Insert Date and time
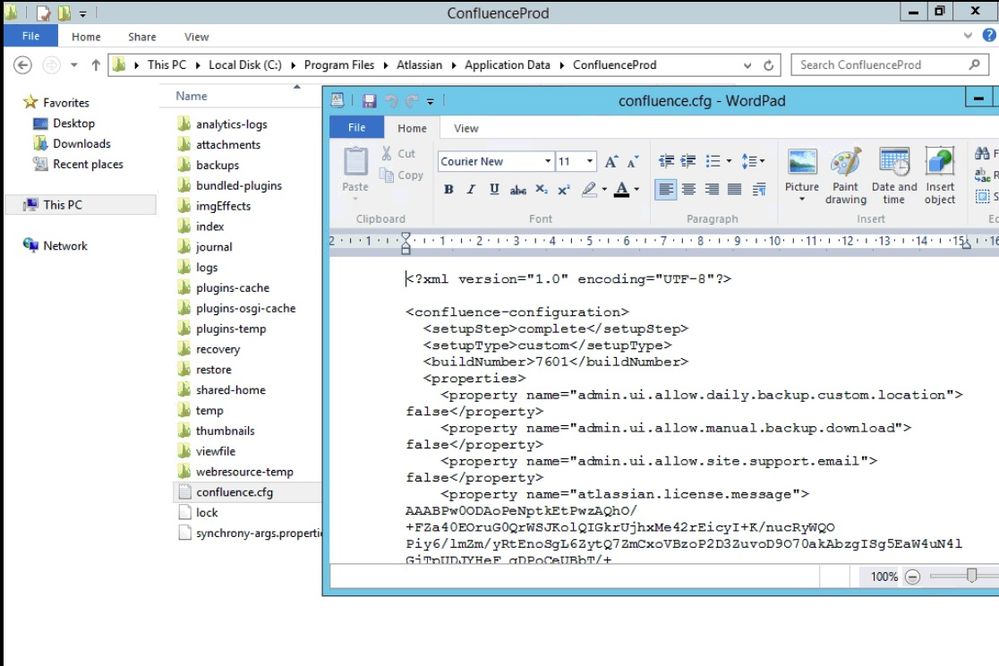 pos(894,175)
